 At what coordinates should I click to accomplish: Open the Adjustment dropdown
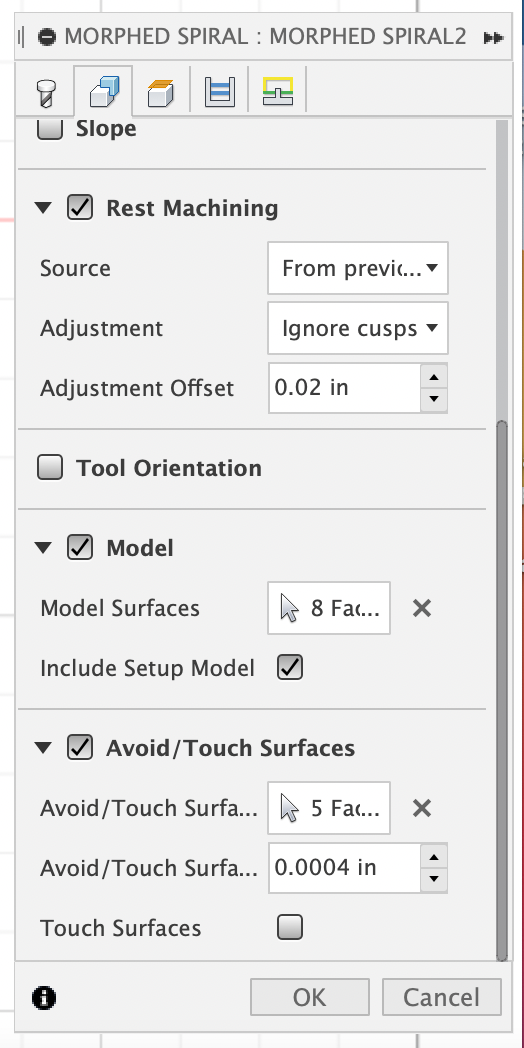coord(358,328)
